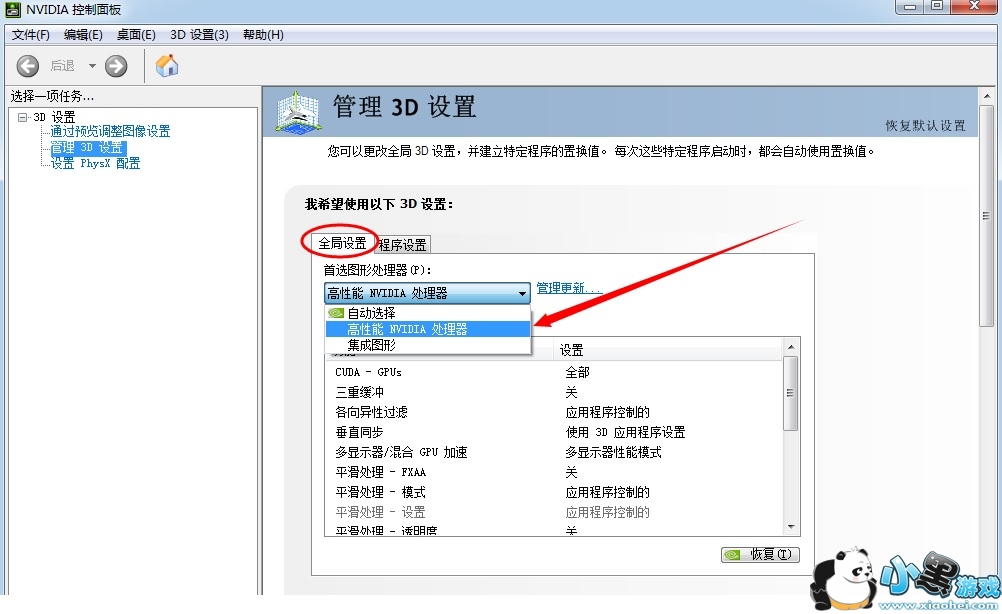Go to Home via house icon

click(x=167, y=65)
